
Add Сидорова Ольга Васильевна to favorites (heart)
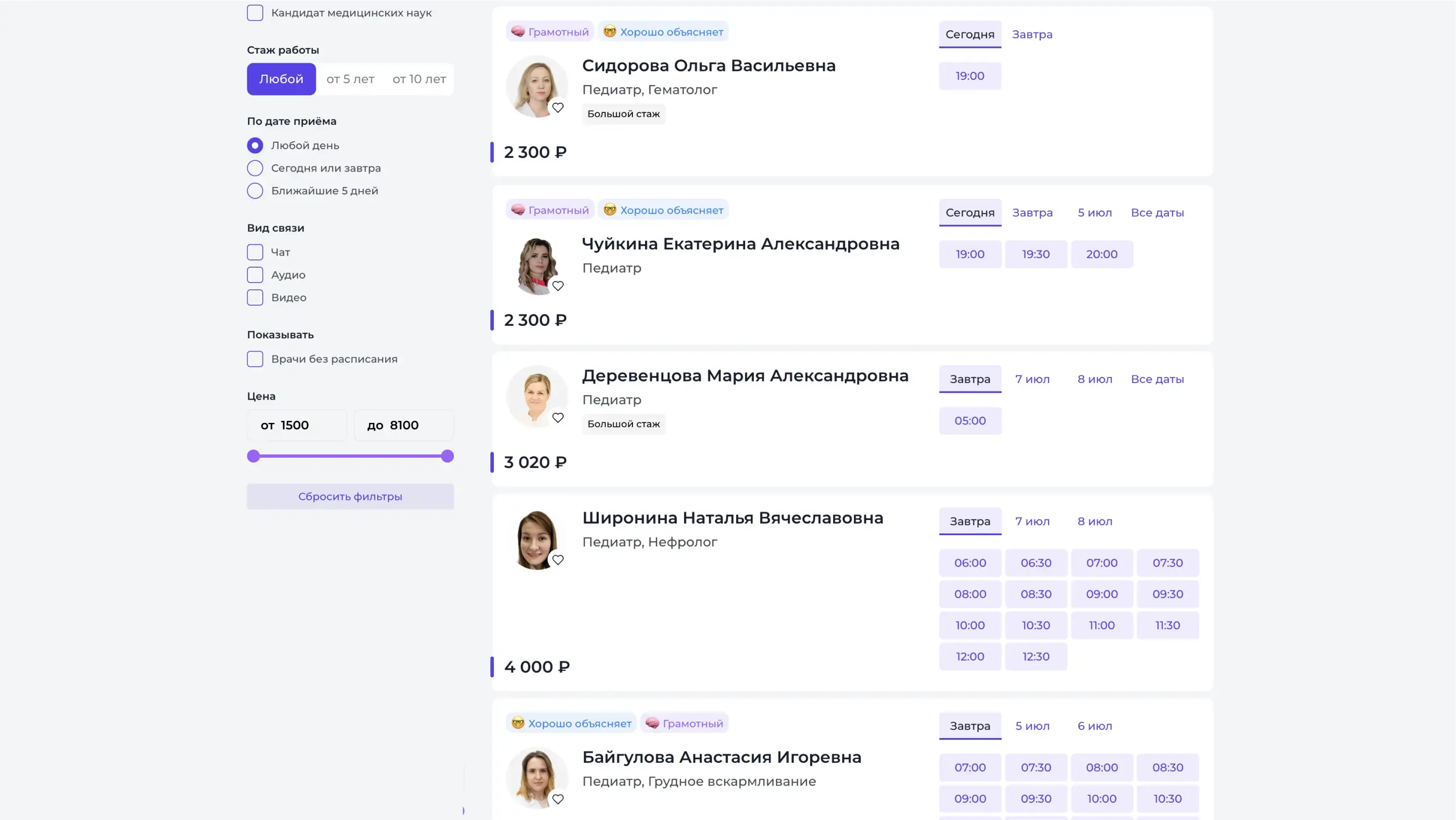[x=557, y=107]
